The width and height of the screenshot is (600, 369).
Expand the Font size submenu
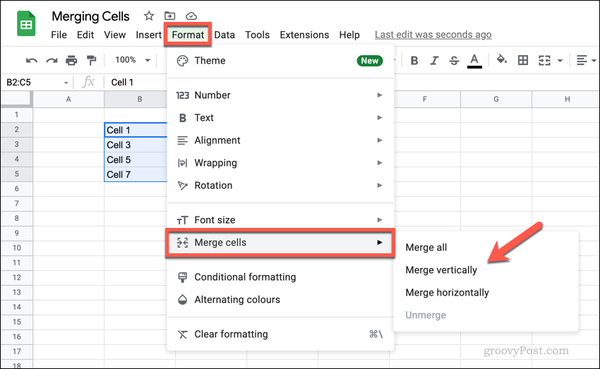click(280, 220)
